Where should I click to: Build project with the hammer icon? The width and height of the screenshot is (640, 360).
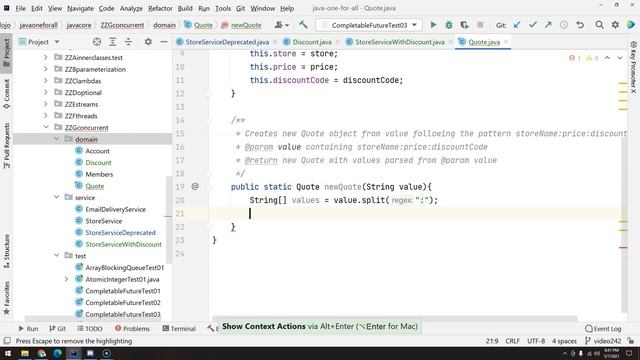(303, 25)
